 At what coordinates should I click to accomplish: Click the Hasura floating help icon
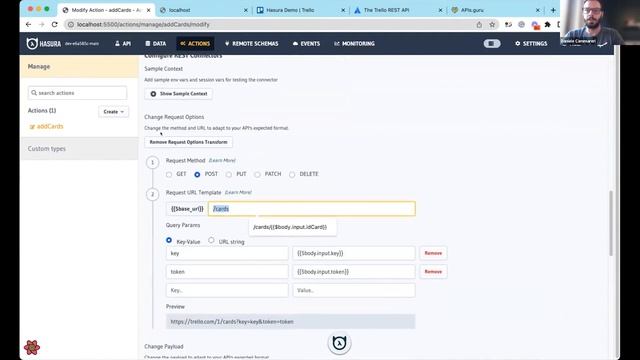pos(339,343)
